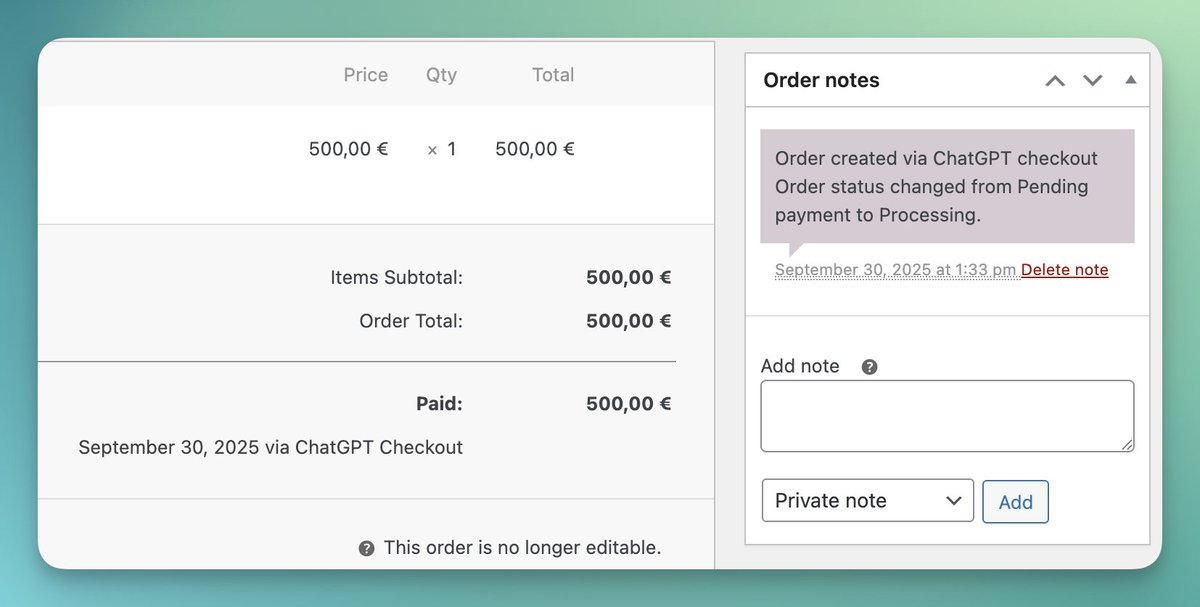Image resolution: width=1200 pixels, height=607 pixels.
Task: Collapse the Order notes panel with triangle toggle
Action: (1131, 80)
